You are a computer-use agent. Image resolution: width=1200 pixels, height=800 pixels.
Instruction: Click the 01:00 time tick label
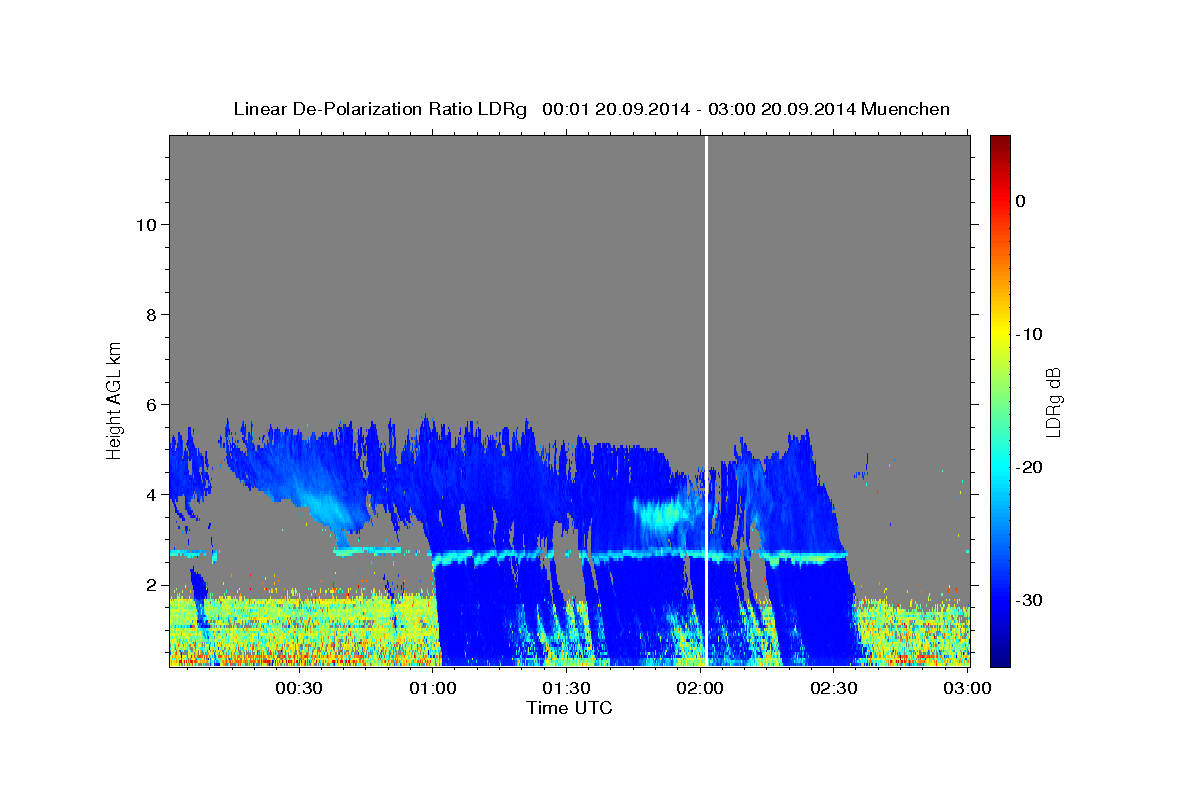(x=432, y=688)
